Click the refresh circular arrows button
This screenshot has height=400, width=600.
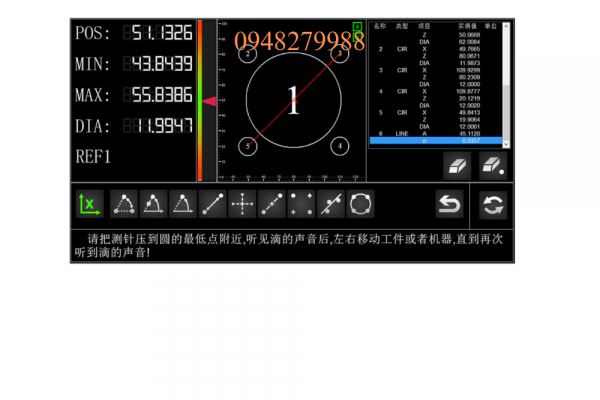tap(493, 205)
